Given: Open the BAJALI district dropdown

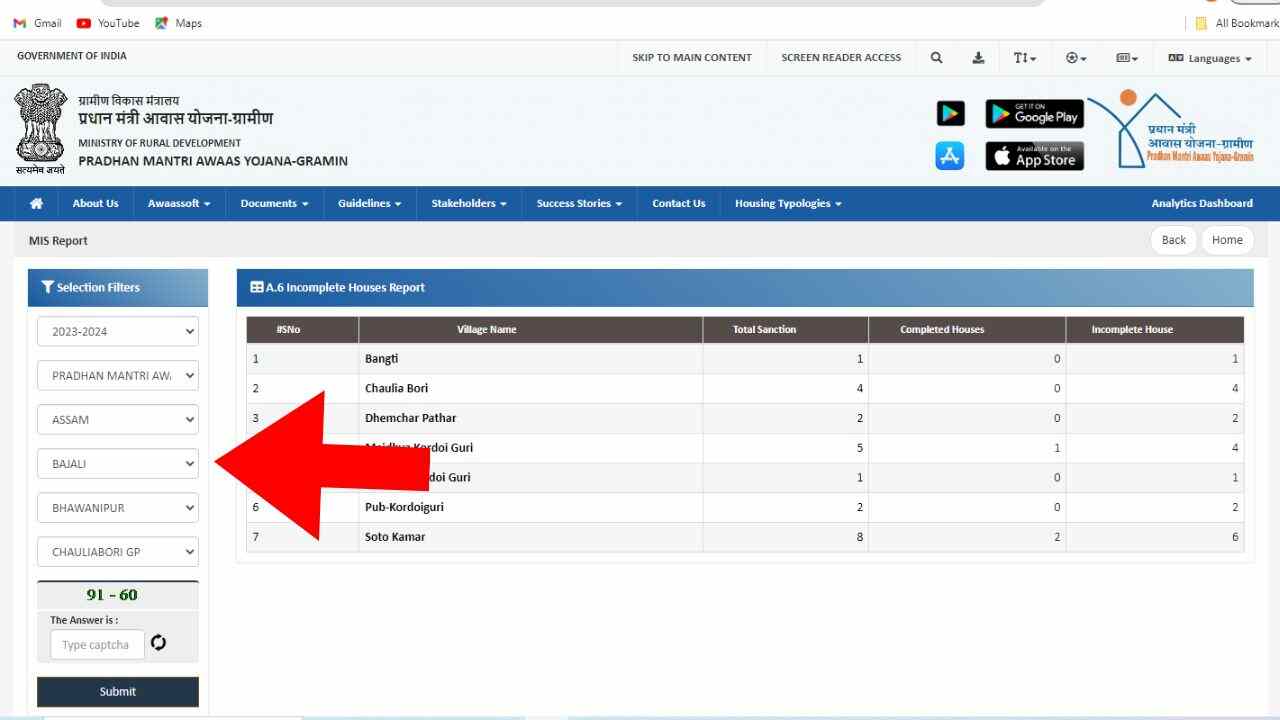Looking at the screenshot, I should [118, 464].
